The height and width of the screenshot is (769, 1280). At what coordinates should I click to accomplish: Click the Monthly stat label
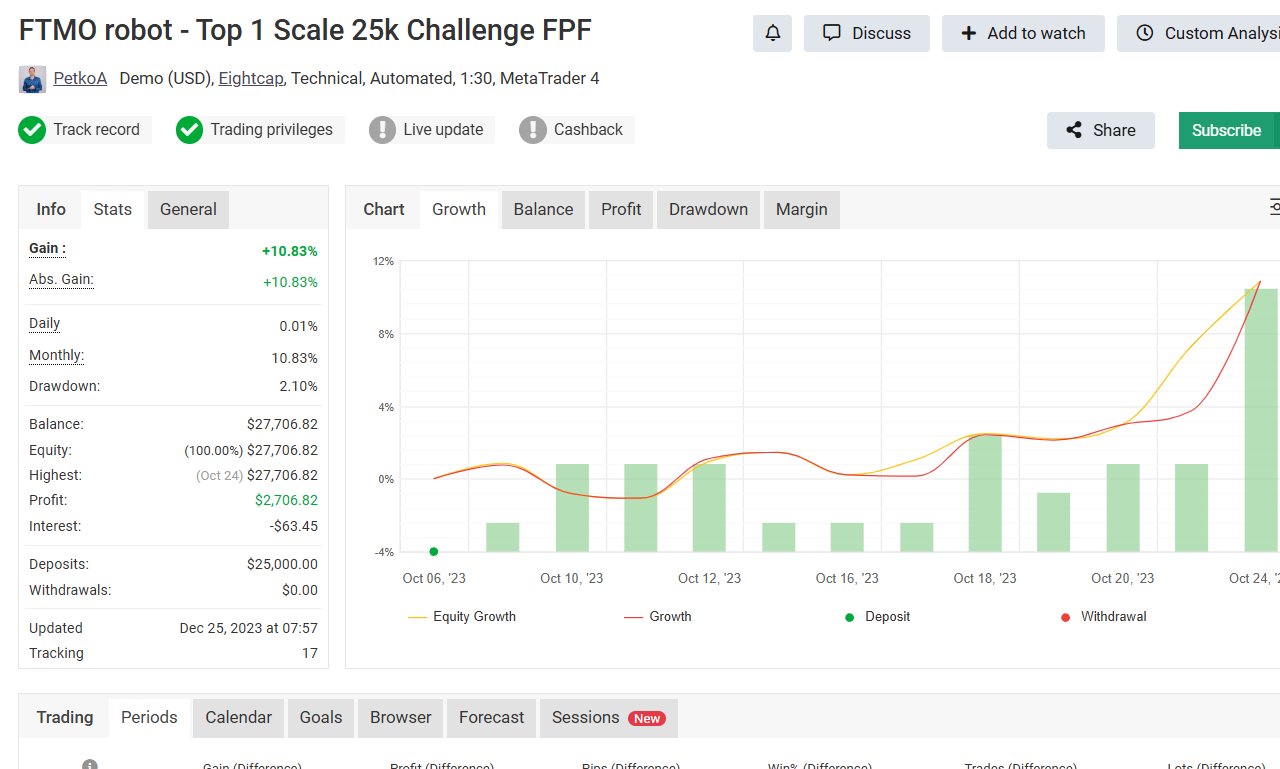point(56,356)
